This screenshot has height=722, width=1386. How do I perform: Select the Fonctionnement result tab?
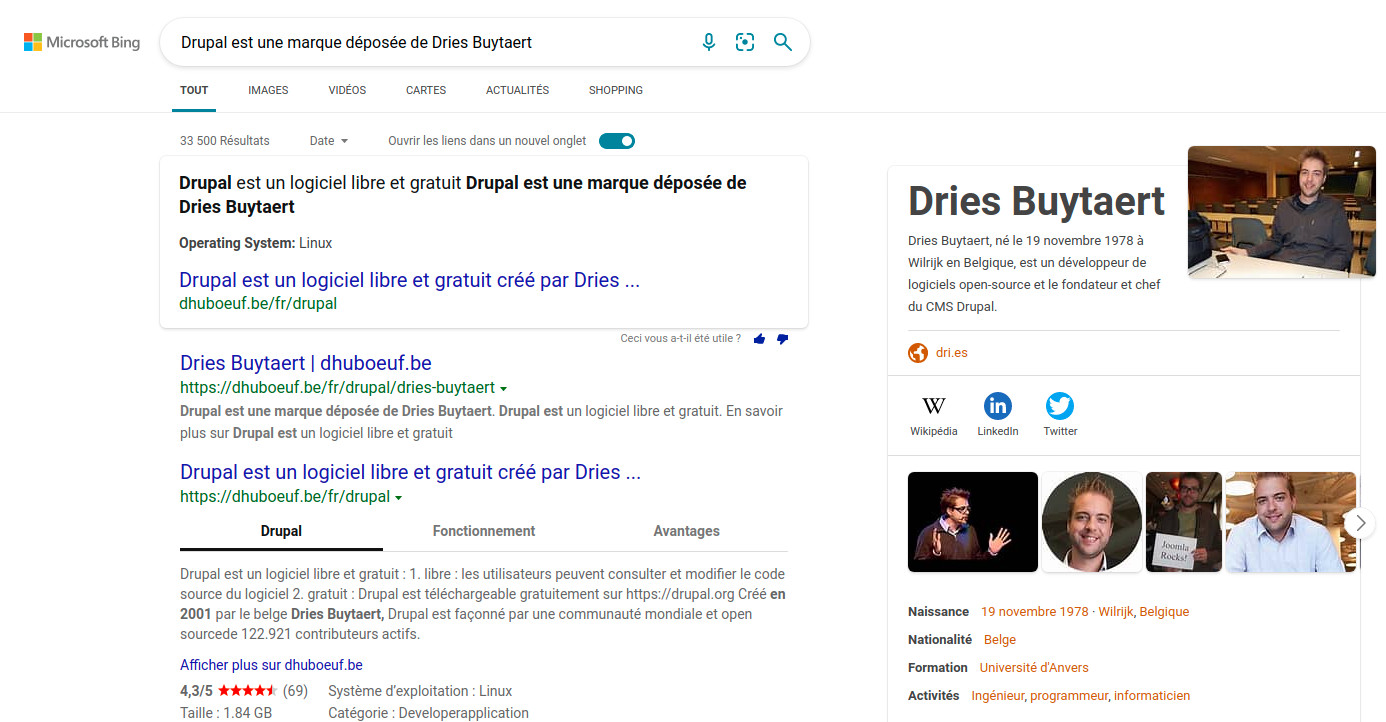click(x=484, y=531)
